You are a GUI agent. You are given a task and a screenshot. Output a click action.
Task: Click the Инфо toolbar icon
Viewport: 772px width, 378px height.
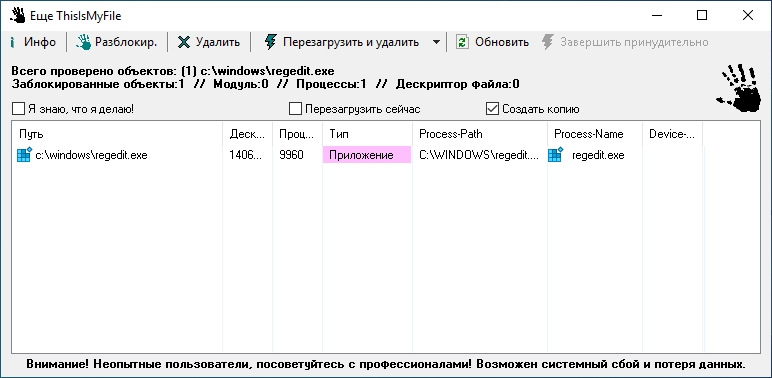click(x=12, y=42)
